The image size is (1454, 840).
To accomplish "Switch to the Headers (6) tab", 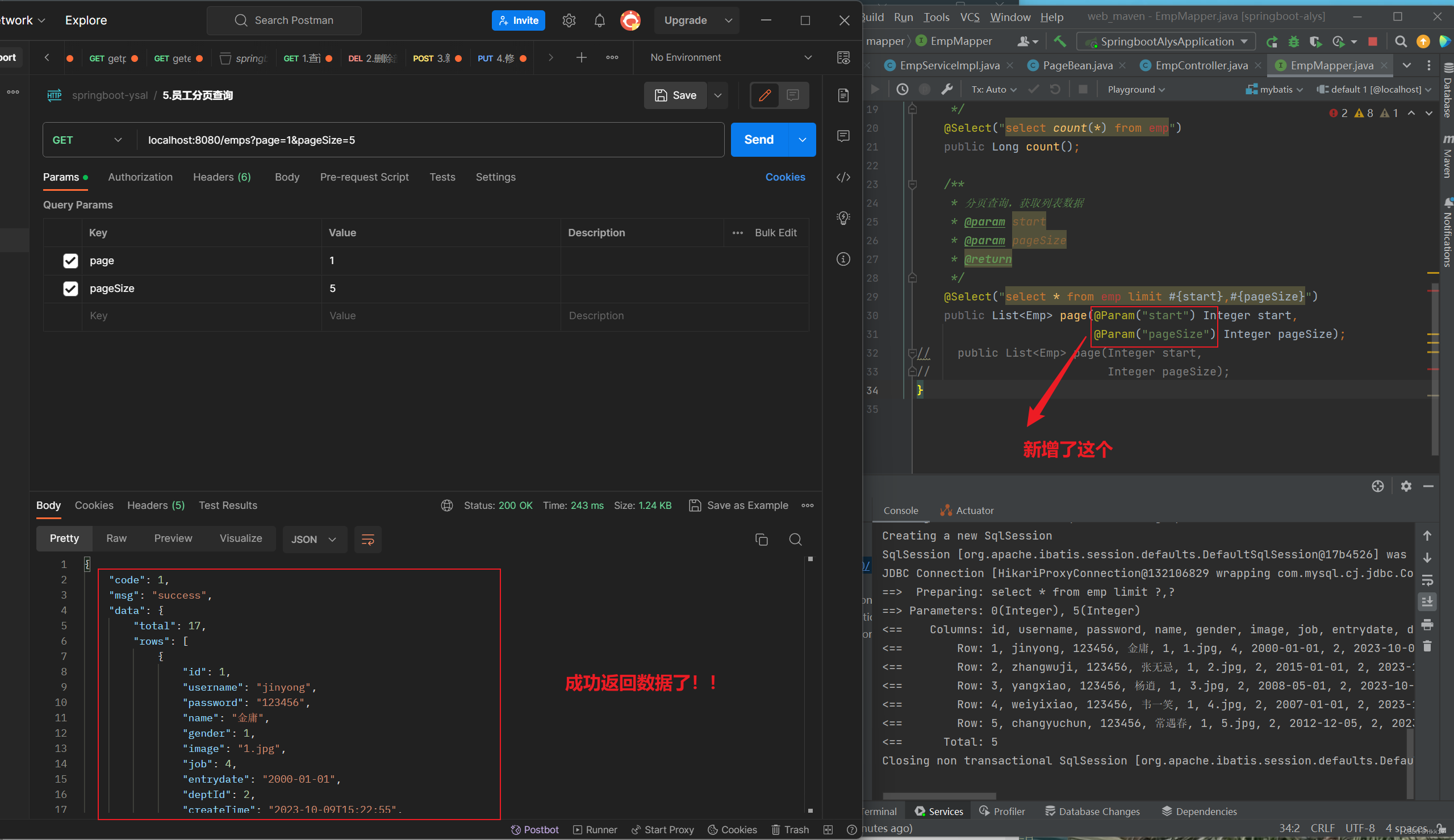I will (x=222, y=177).
